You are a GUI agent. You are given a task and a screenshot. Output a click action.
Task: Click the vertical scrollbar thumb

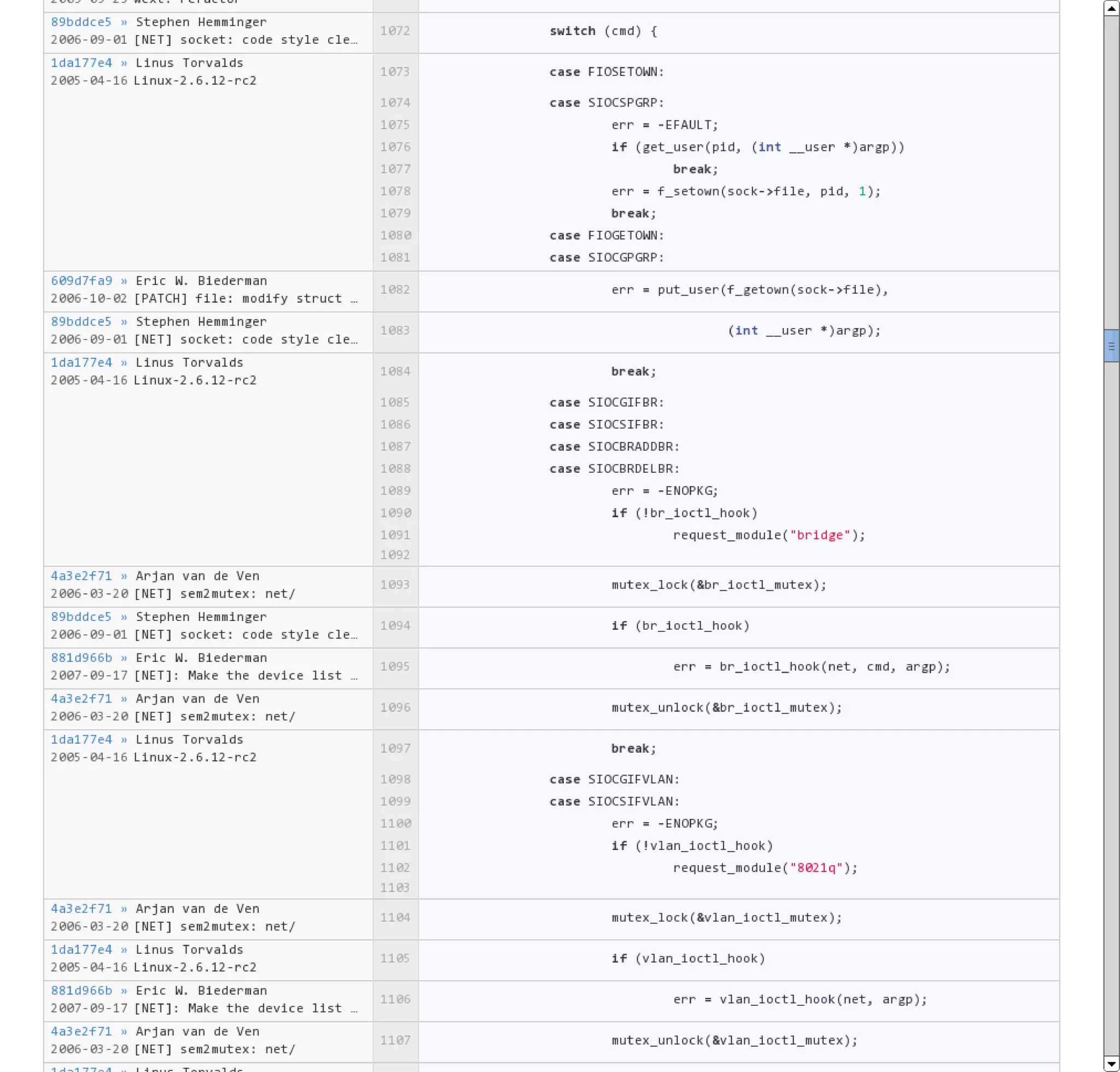point(1111,345)
